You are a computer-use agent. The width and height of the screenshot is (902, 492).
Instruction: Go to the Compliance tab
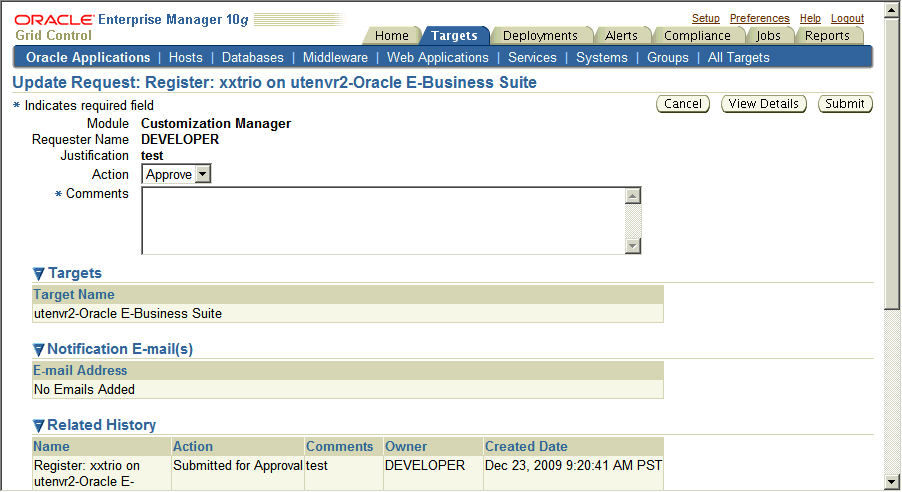(697, 36)
